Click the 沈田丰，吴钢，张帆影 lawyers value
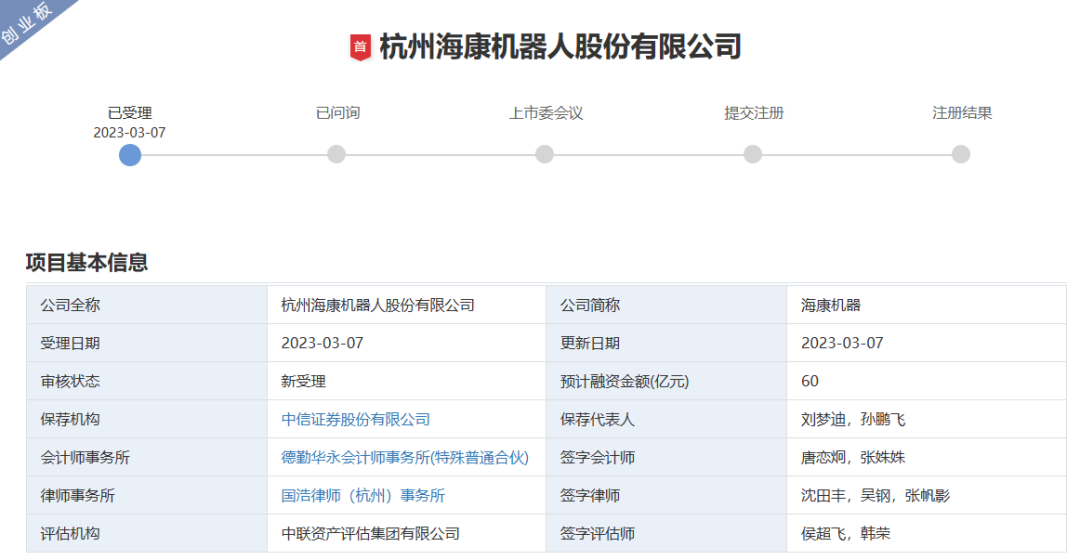1080x560 pixels. 875,495
